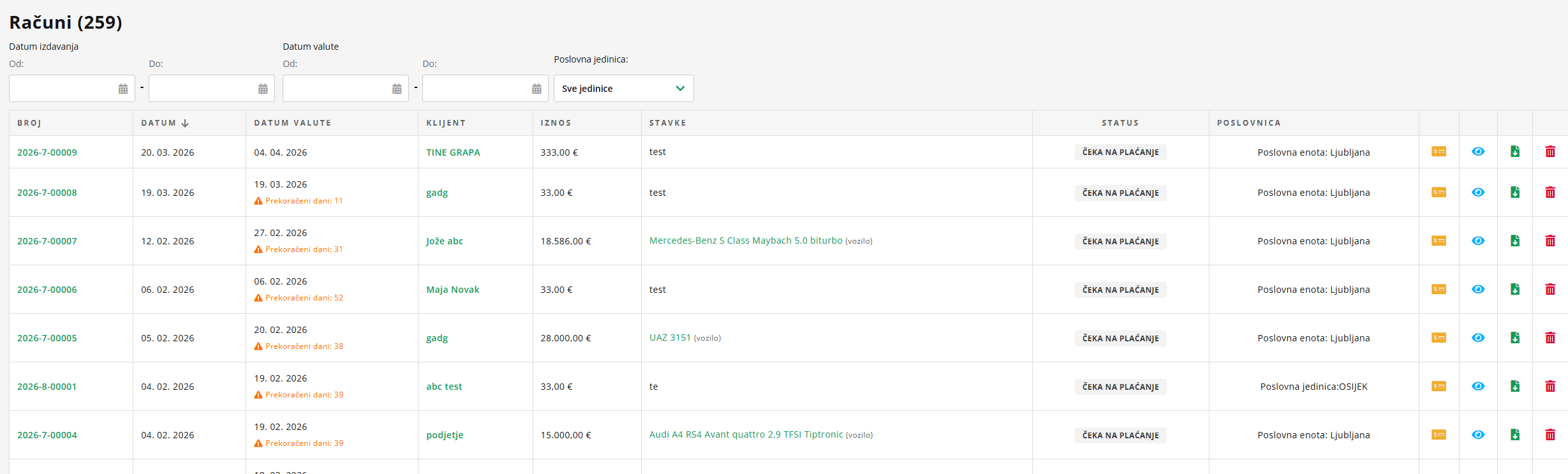Open Mercedes-Benz S Class Maybach item link
Viewport: 1568px width, 474px height.
click(746, 241)
